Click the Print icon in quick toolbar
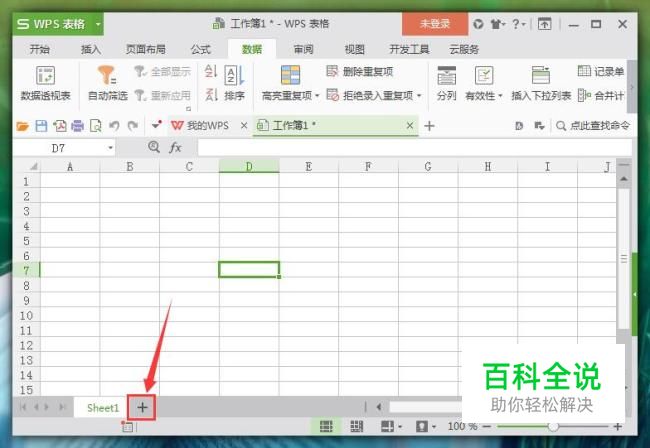The width and height of the screenshot is (650, 448). click(x=78, y=126)
